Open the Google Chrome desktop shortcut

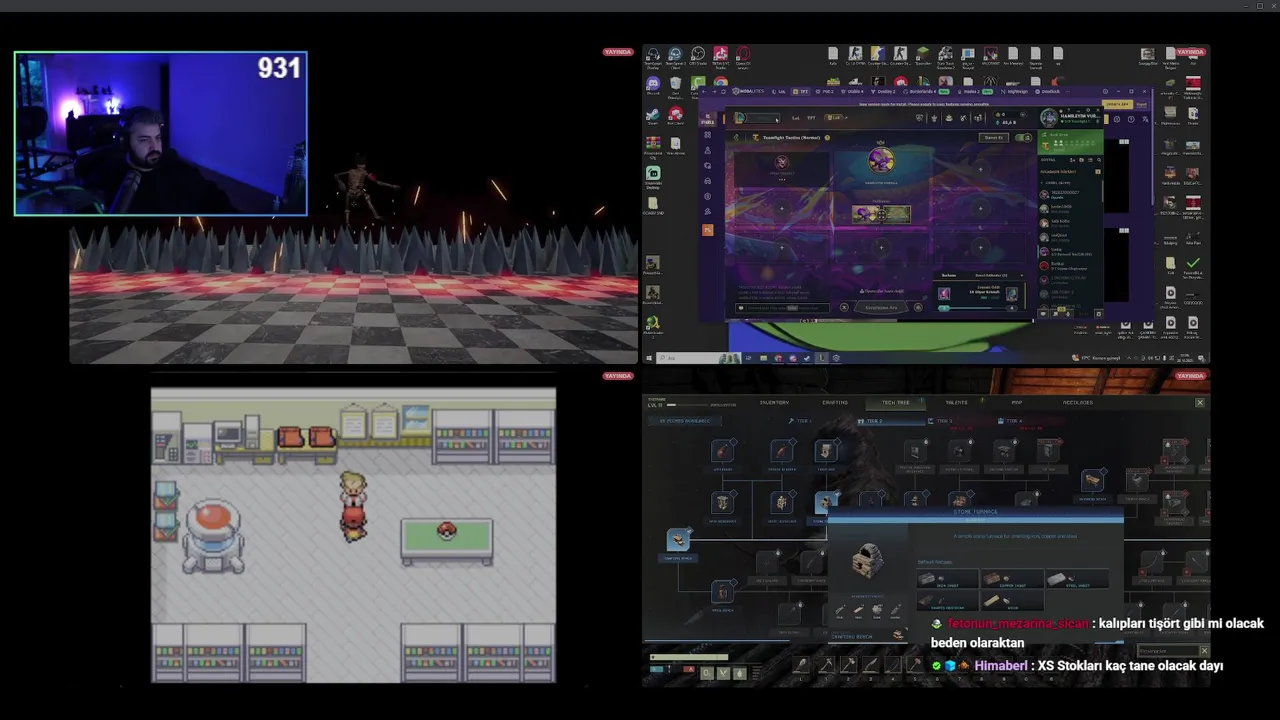point(720,82)
